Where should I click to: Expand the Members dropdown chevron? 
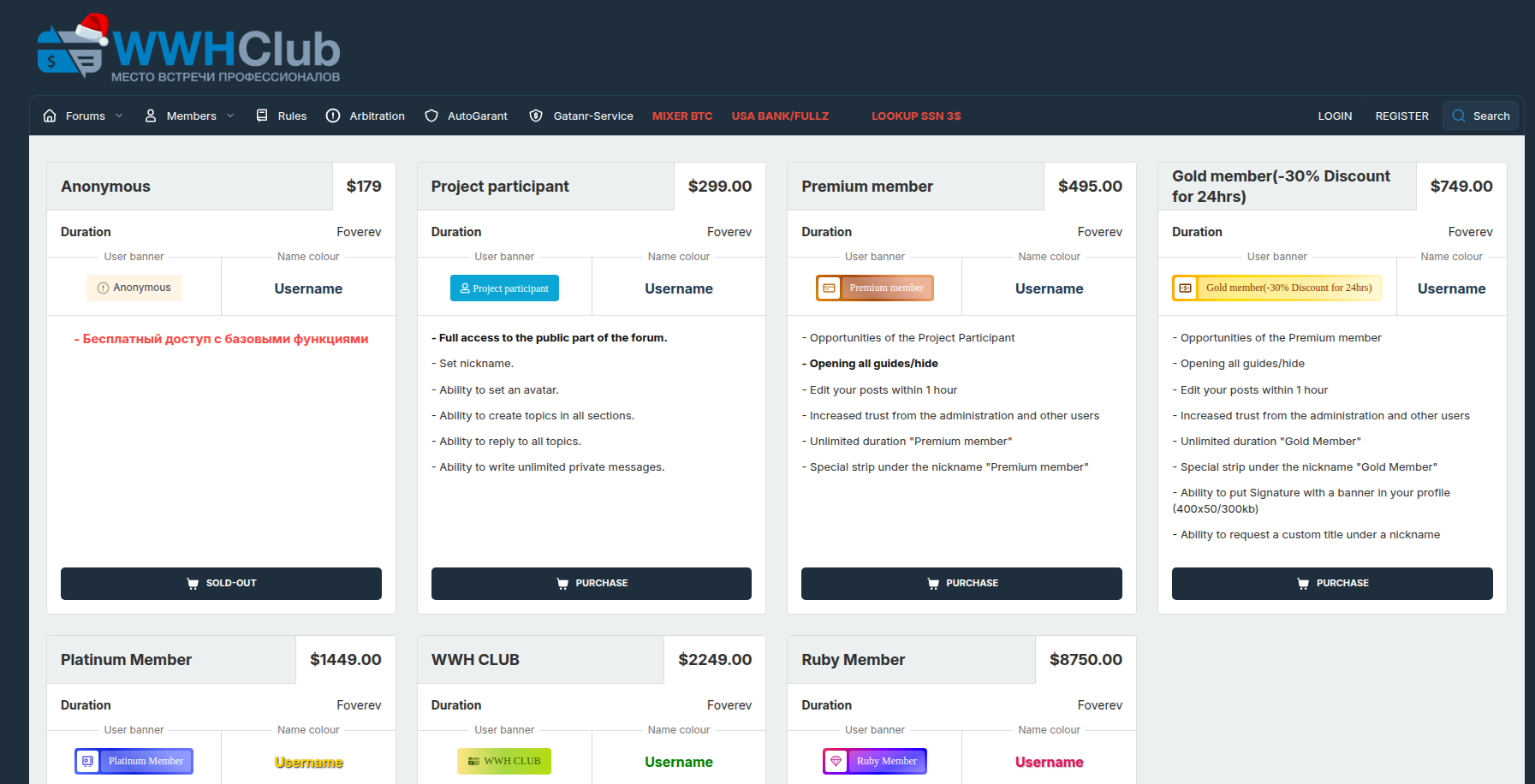[x=230, y=116]
